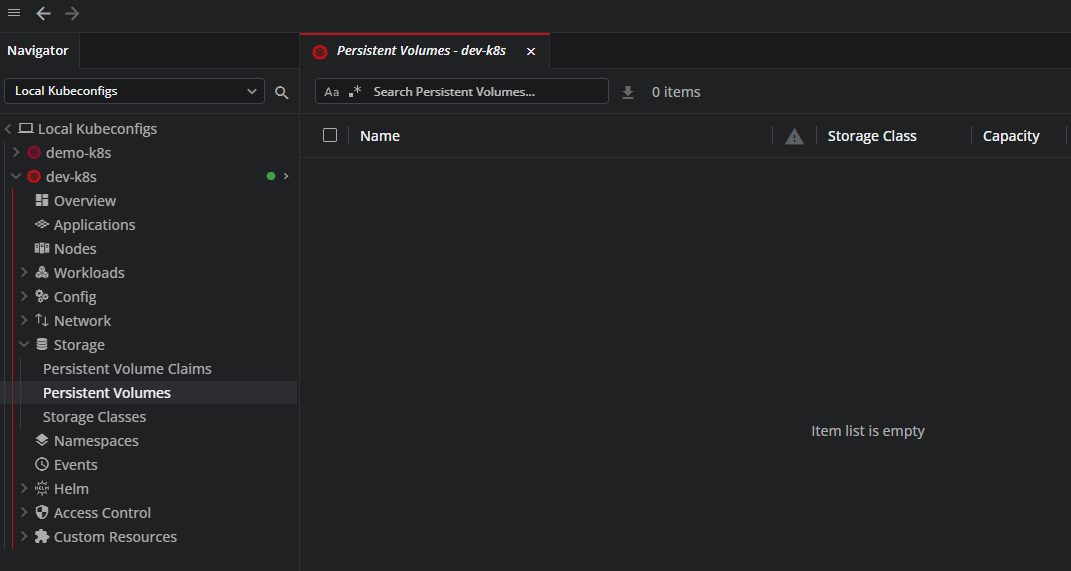This screenshot has height=571, width=1071.
Task: Go back with the left arrow
Action: pos(43,13)
